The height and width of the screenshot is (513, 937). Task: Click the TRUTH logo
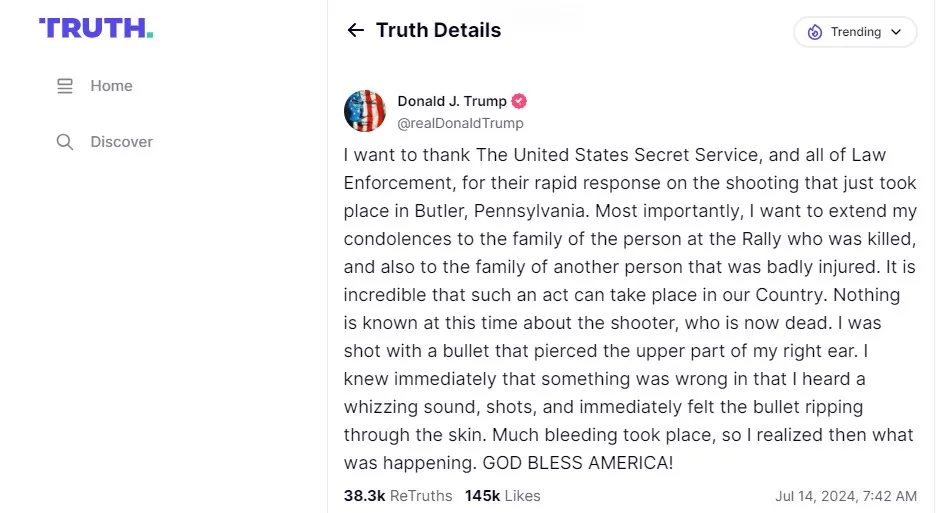tap(96, 28)
